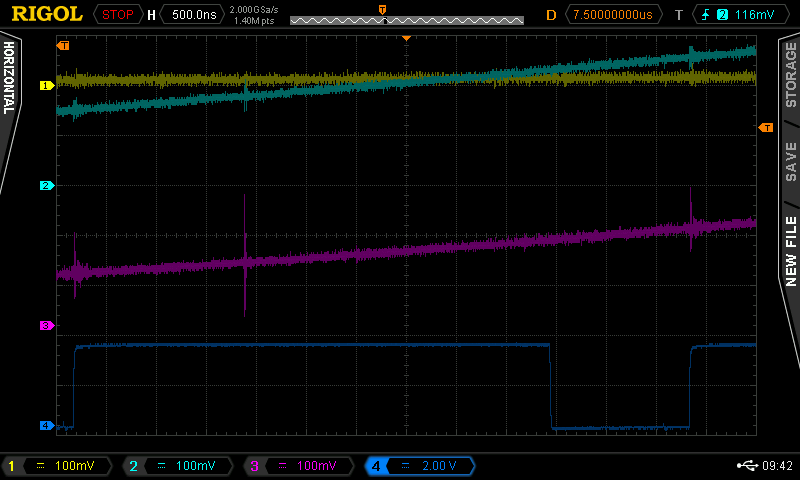Click the rising edge trigger slope icon
This screenshot has width=800, height=480.
coord(706,15)
